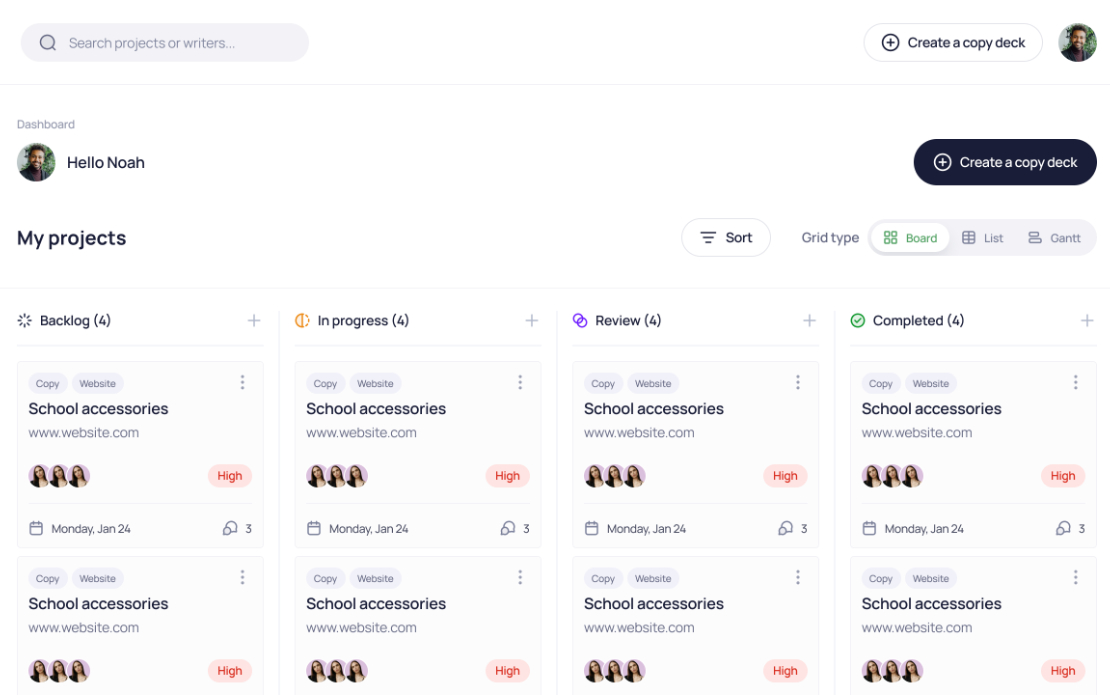Switch grid type to Gantt
Viewport: 1110px width, 695px height.
click(x=1054, y=238)
